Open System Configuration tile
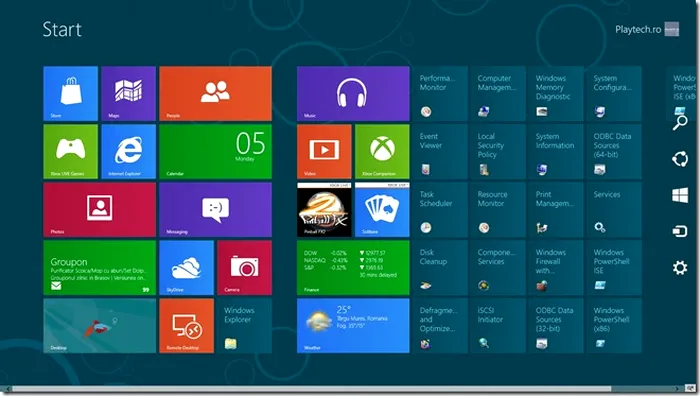700x396 pixels. click(x=614, y=93)
